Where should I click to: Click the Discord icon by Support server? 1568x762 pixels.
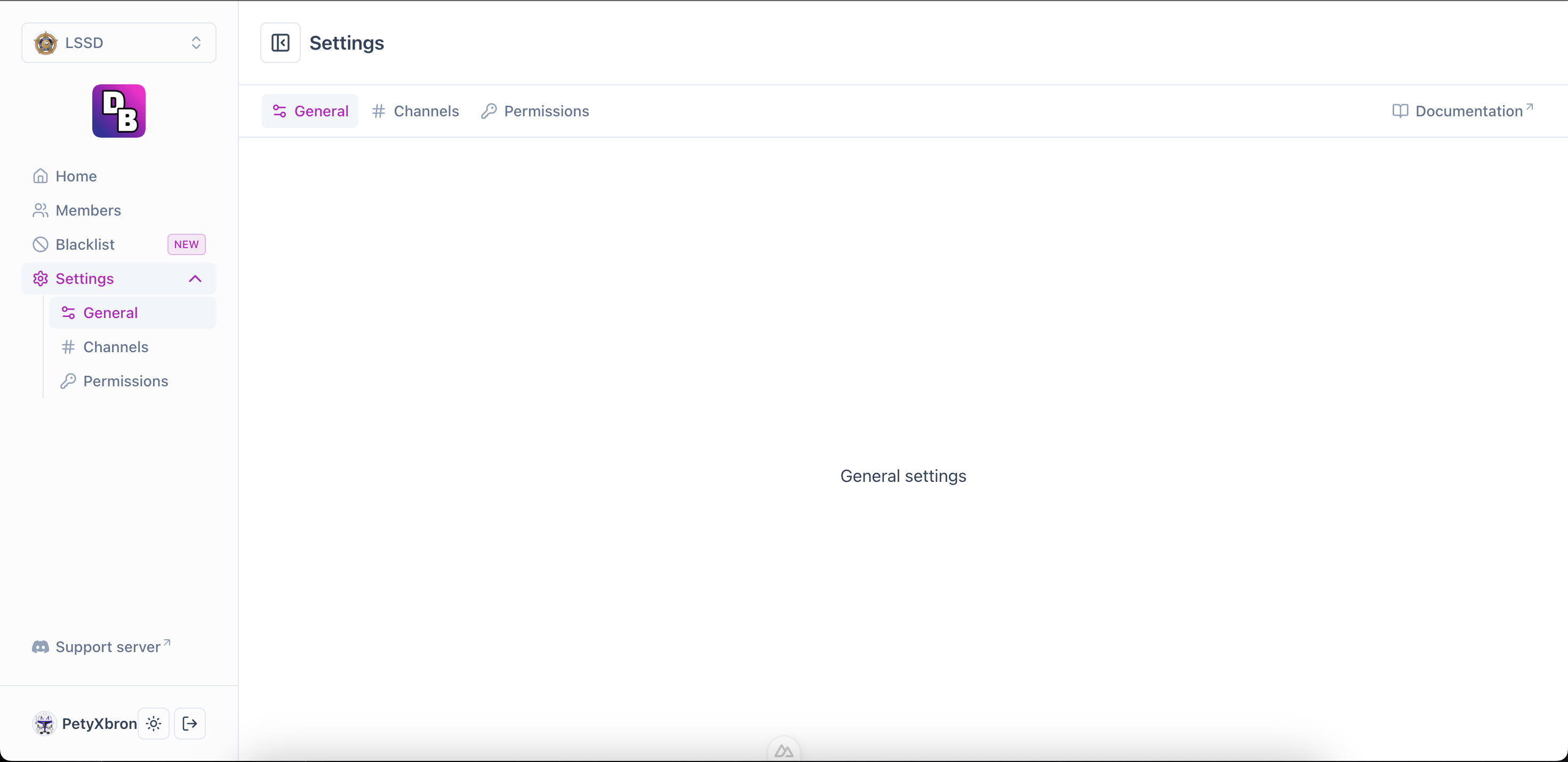click(40, 647)
